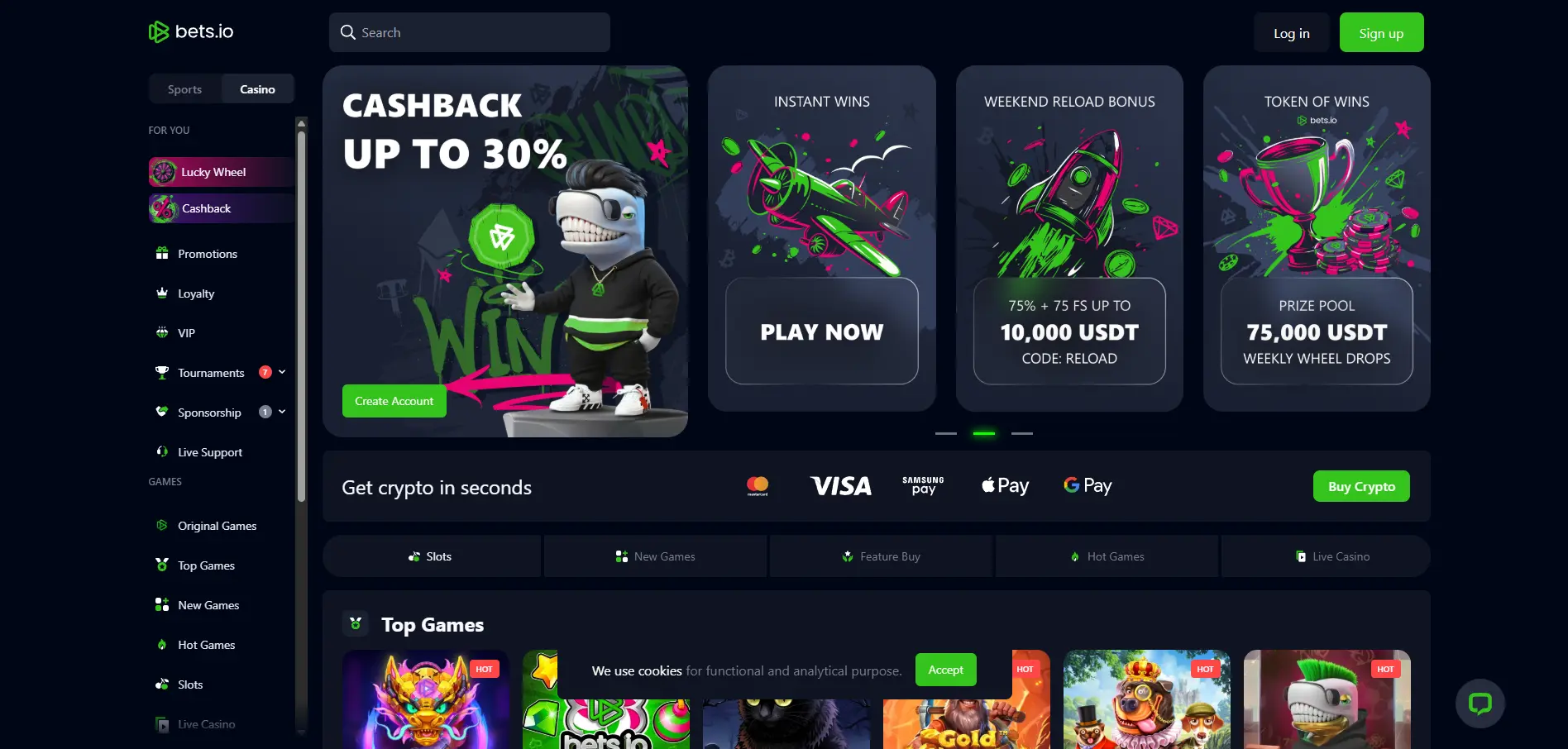Click the Live Support headset icon
This screenshot has width=1568, height=749.
tap(162, 451)
